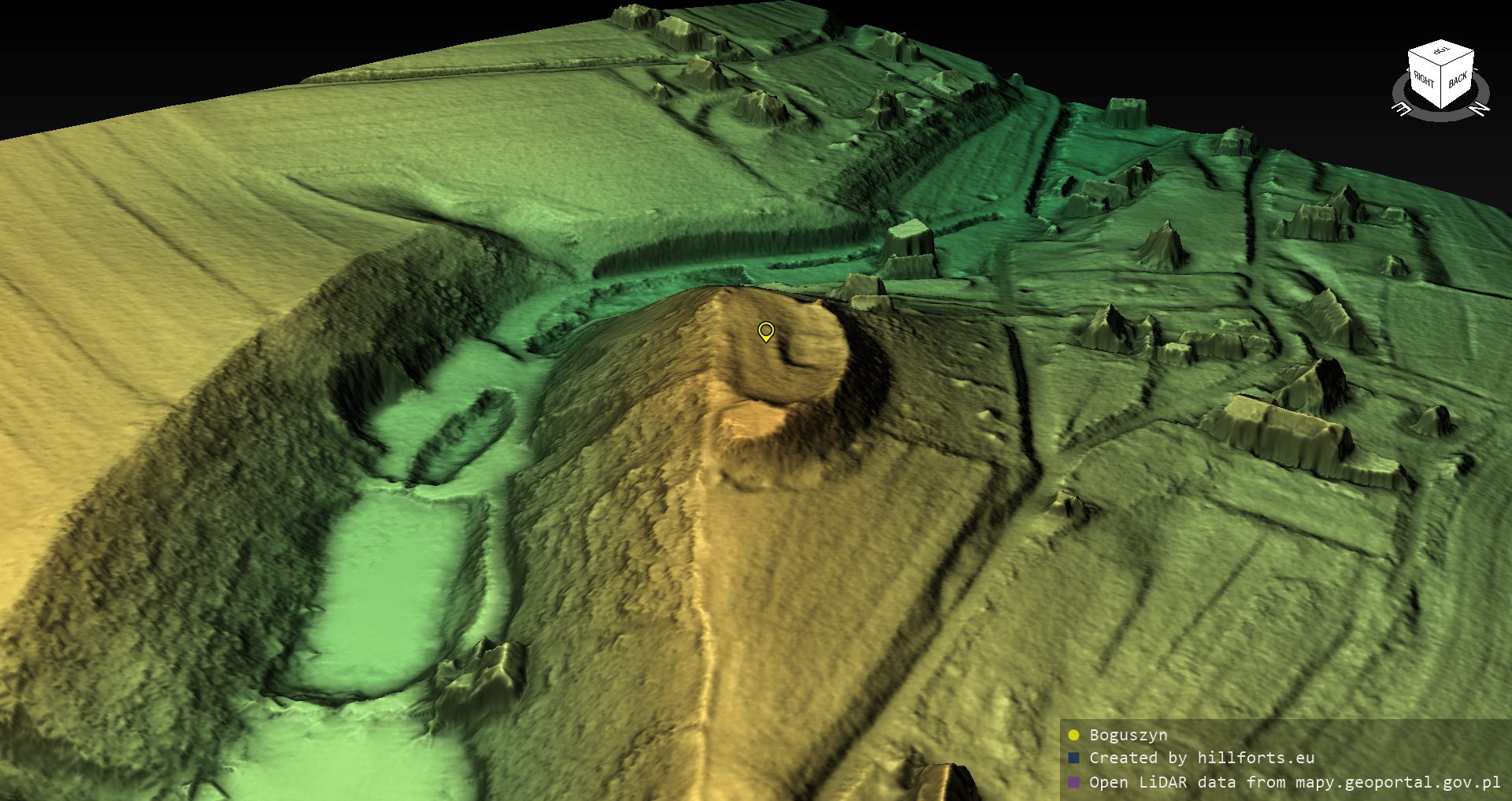1512x801 pixels.
Task: Click the N compass marker near the cube
Action: (1479, 109)
